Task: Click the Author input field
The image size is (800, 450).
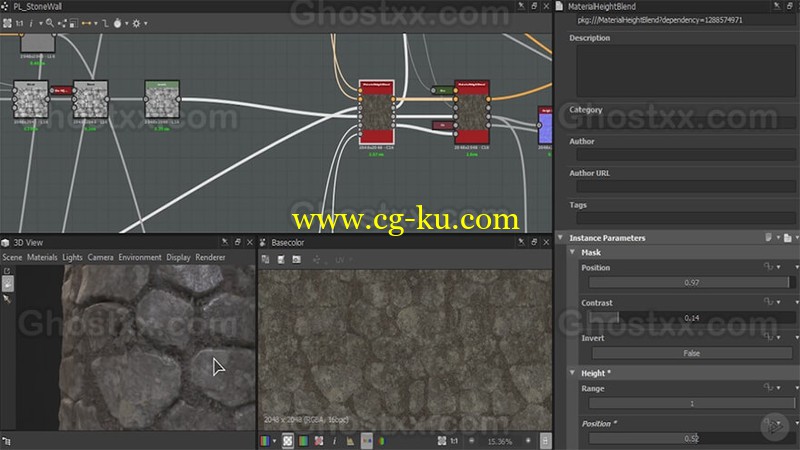Action: (x=686, y=155)
